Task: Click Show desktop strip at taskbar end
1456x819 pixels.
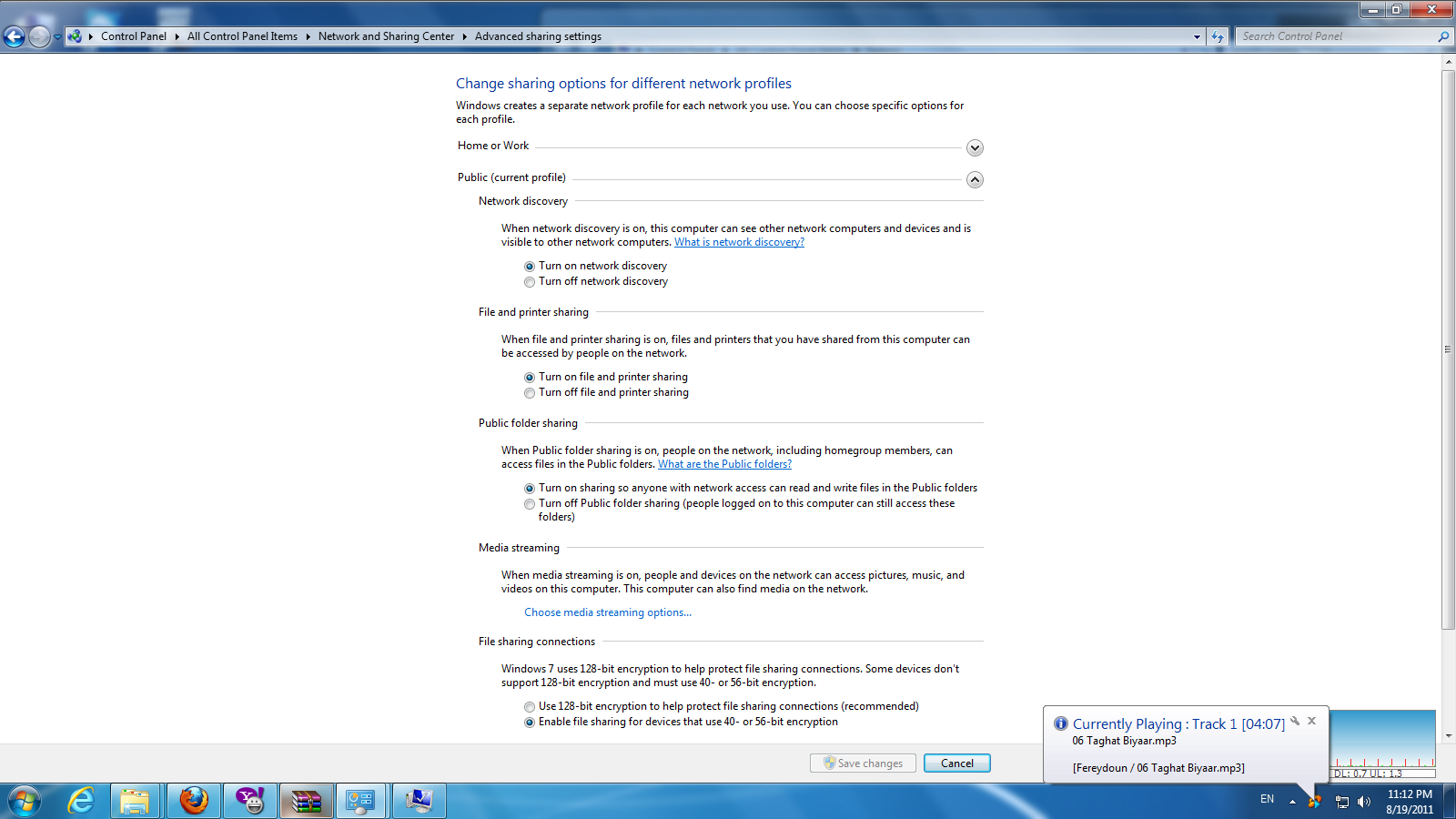Action: [x=1449, y=802]
